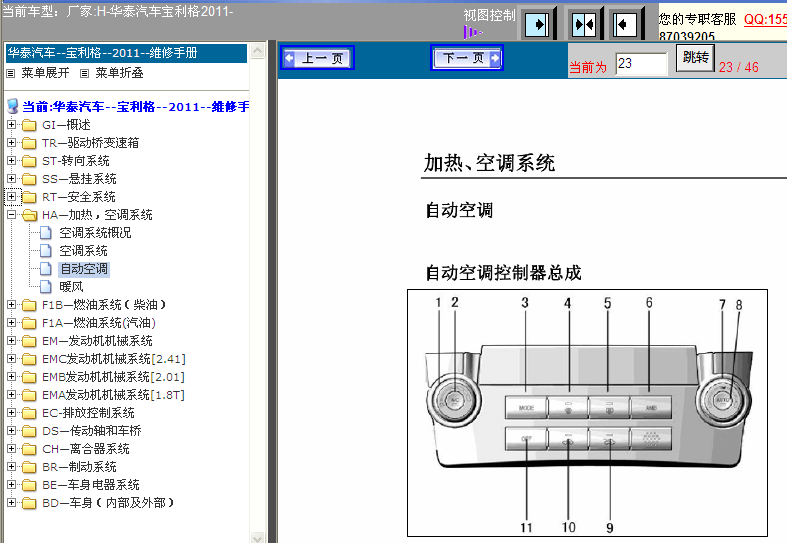787x543 pixels.
Task: Click the tree panel scroll down arrow
Action: tap(257, 537)
